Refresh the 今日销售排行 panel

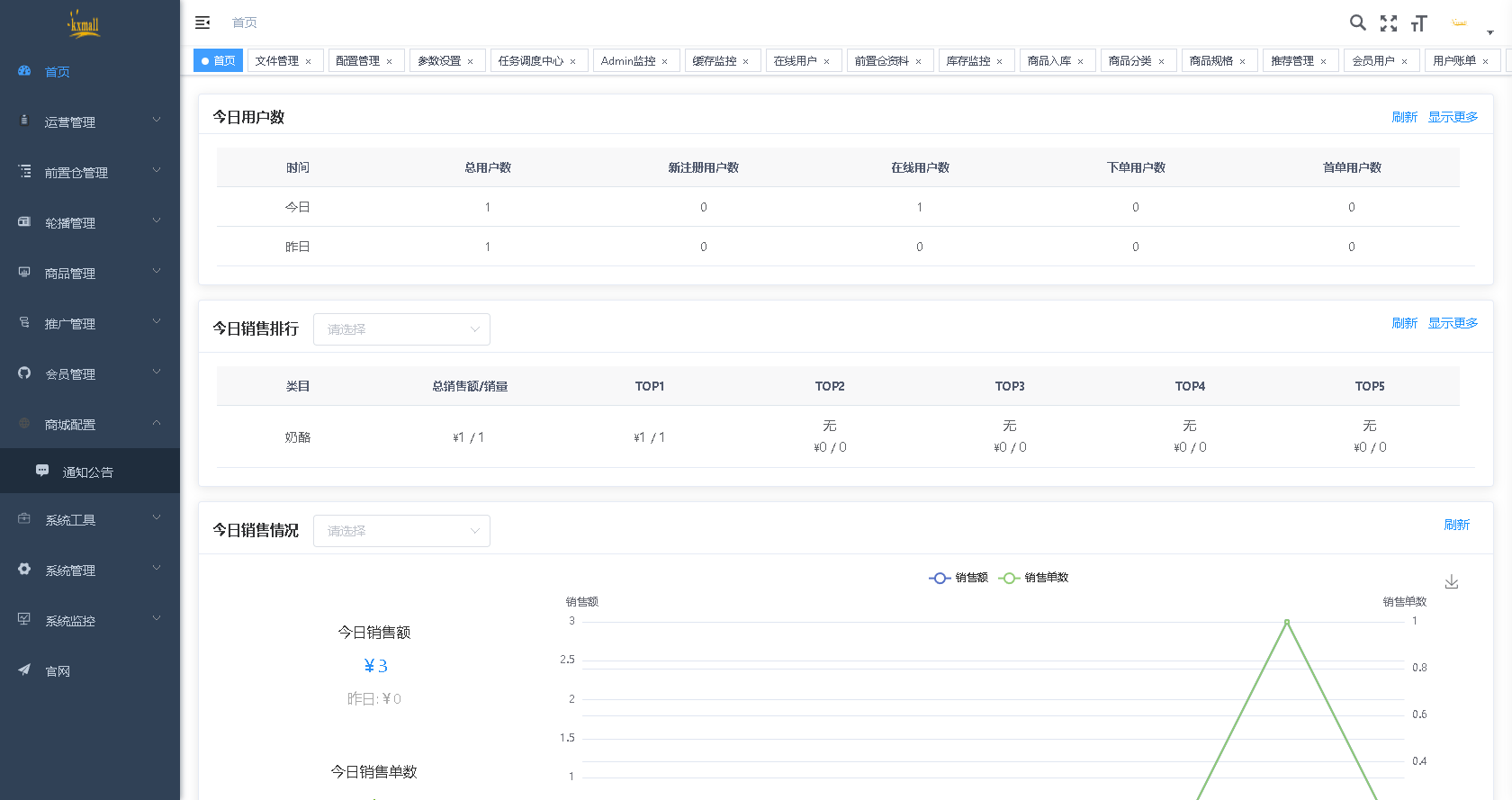pyautogui.click(x=1404, y=323)
